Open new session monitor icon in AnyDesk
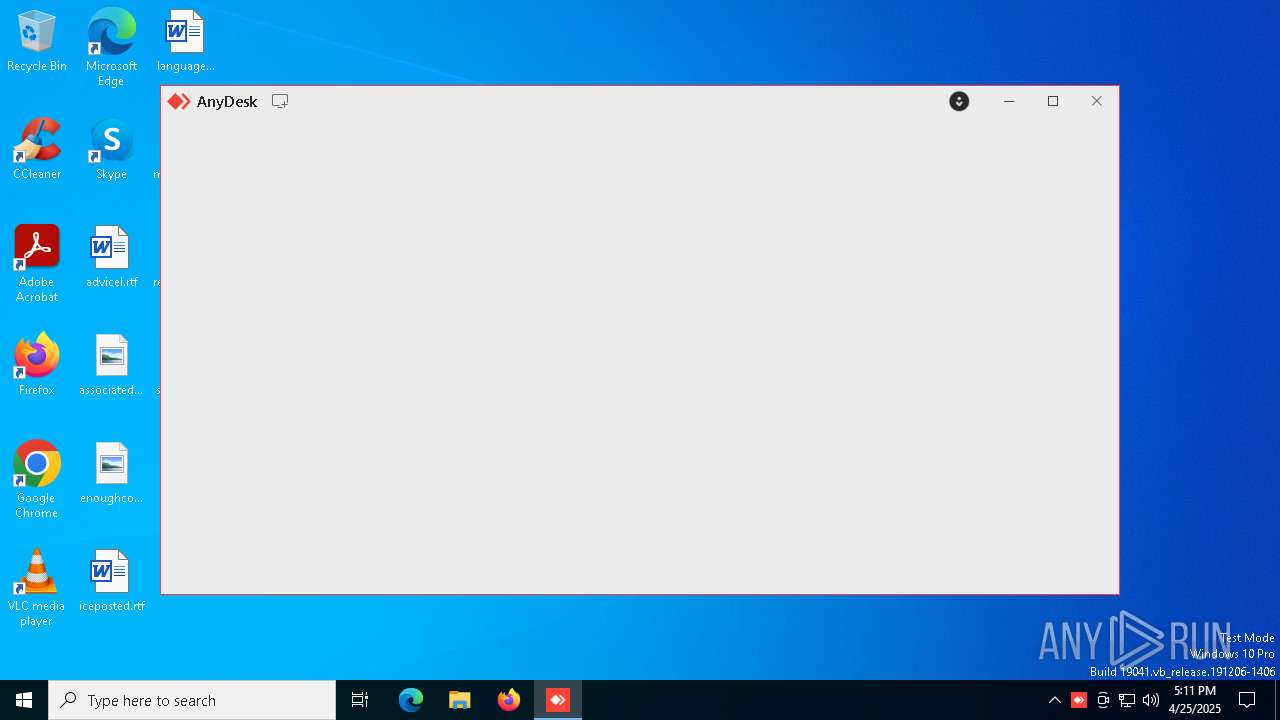This screenshot has width=1280, height=720. point(280,101)
